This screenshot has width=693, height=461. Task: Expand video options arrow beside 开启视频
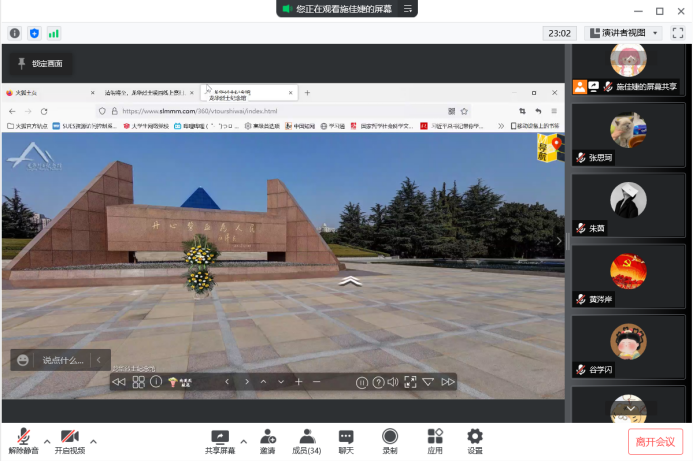click(x=93, y=441)
